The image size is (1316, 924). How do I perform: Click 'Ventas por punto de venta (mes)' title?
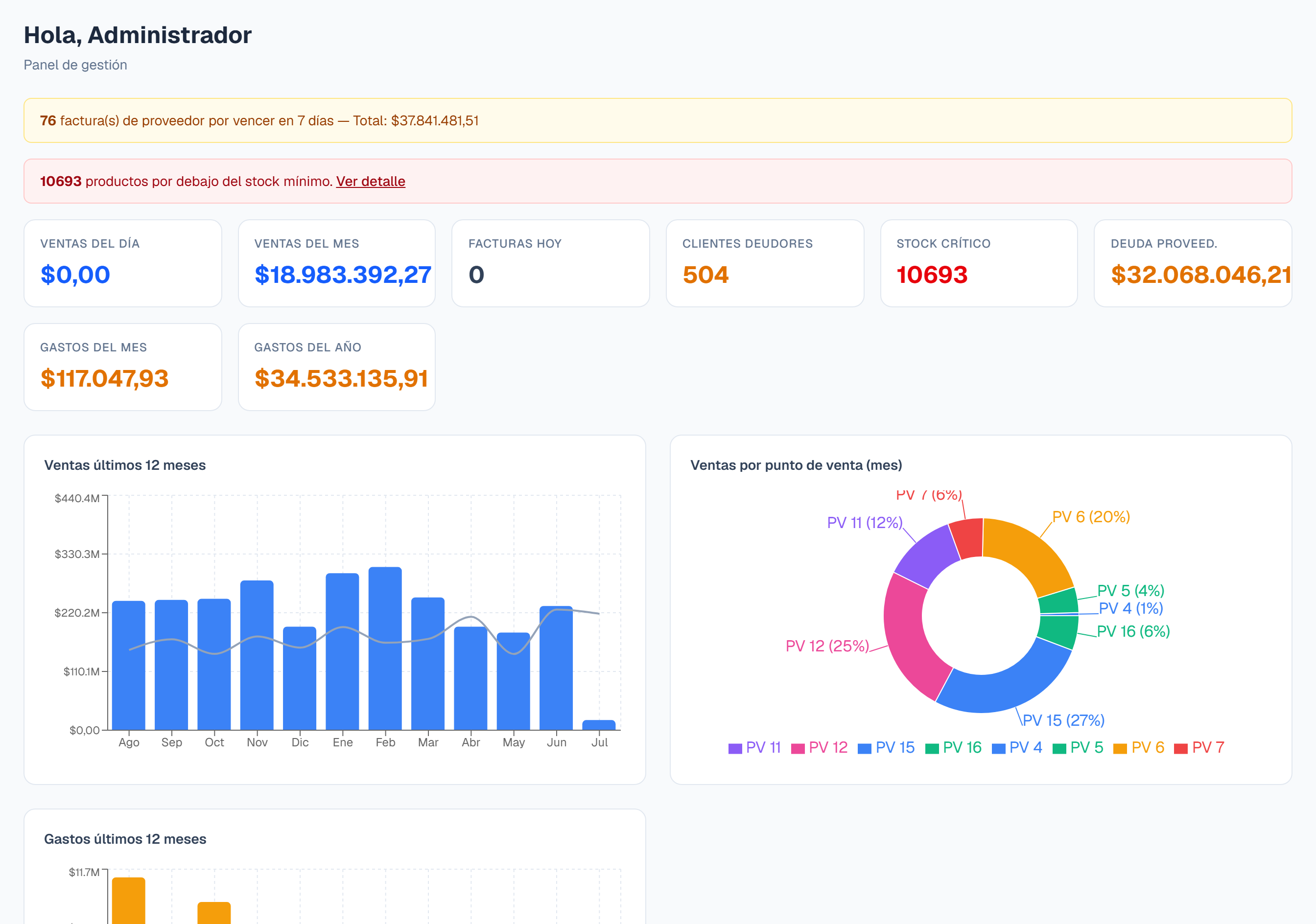796,465
